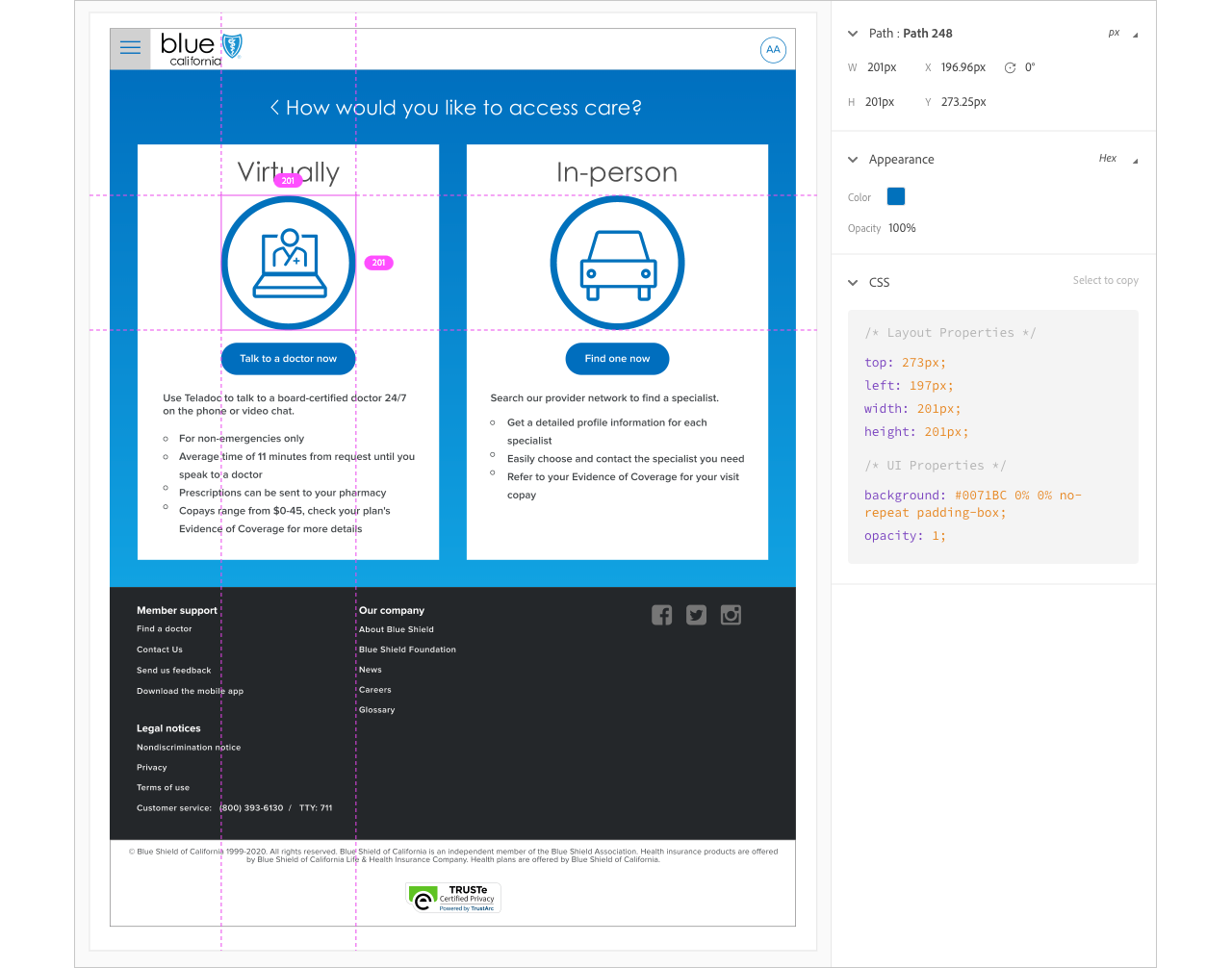Click Easily choose and contact specialist bullet
The width and height of the screenshot is (1232, 968).
[x=626, y=459]
